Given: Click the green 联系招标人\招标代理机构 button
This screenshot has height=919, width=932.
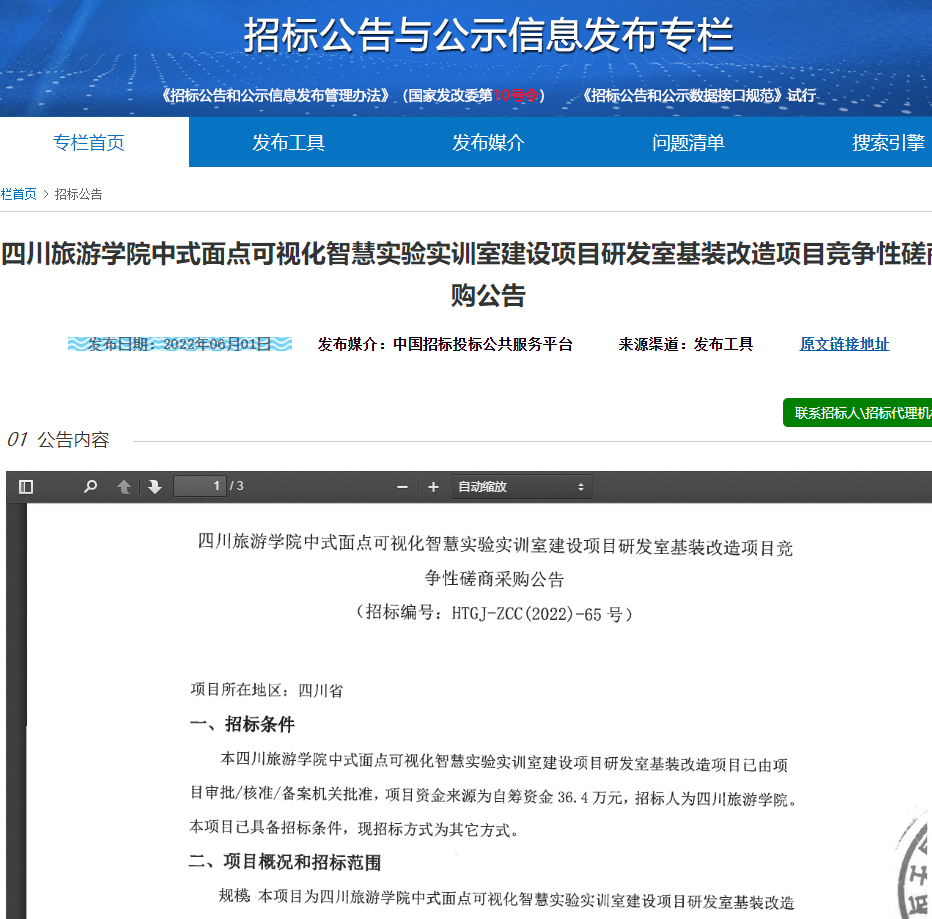Looking at the screenshot, I should tap(858, 413).
